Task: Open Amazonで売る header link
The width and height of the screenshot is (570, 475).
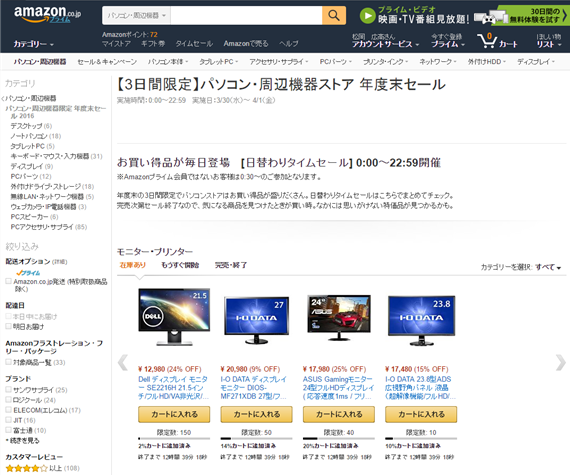Action: coord(246,44)
